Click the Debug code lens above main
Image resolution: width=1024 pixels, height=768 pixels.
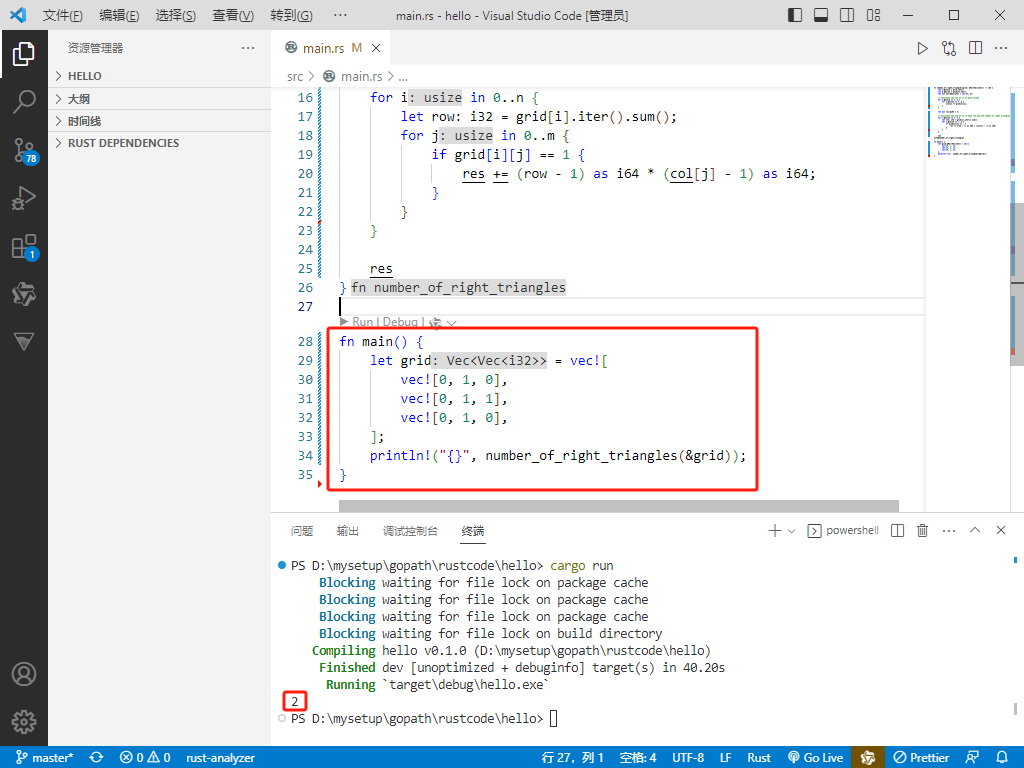pyautogui.click(x=400, y=322)
